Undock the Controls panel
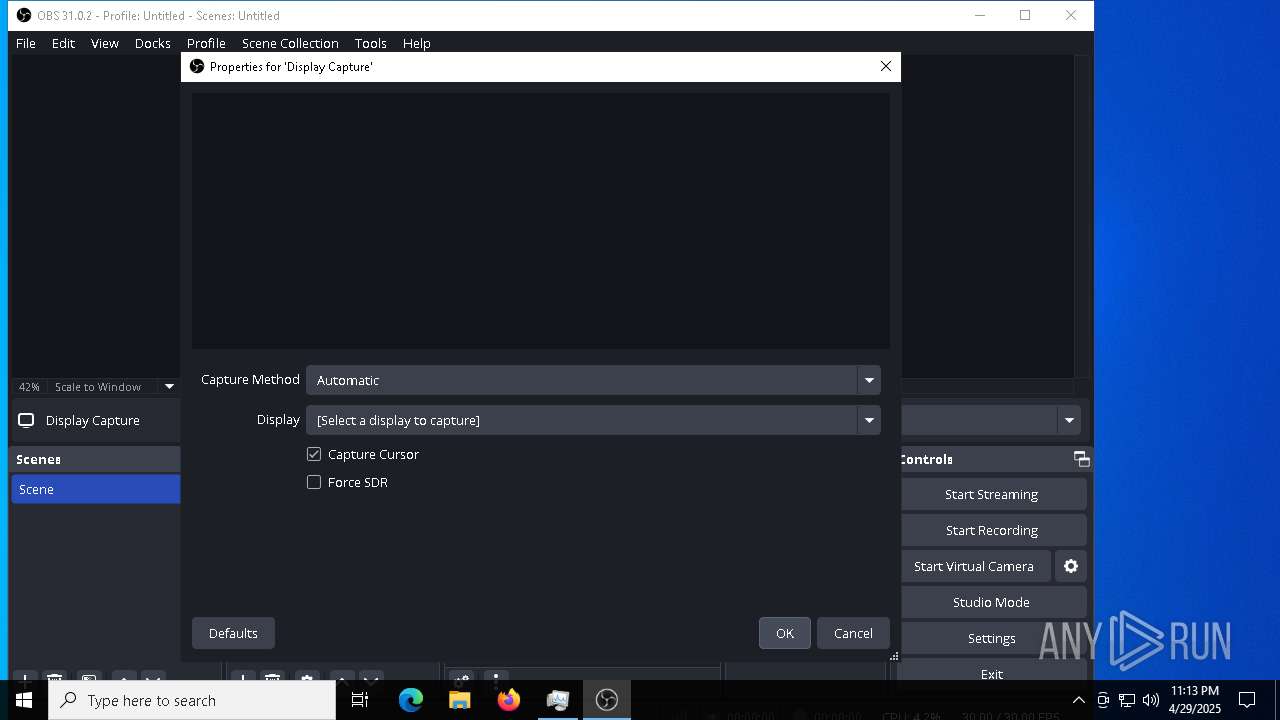This screenshot has width=1280, height=720. click(1081, 459)
